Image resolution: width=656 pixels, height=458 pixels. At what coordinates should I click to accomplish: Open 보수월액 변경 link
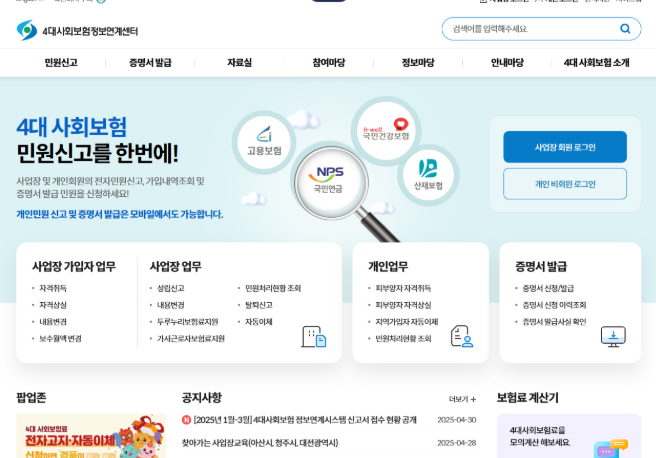tap(60, 338)
